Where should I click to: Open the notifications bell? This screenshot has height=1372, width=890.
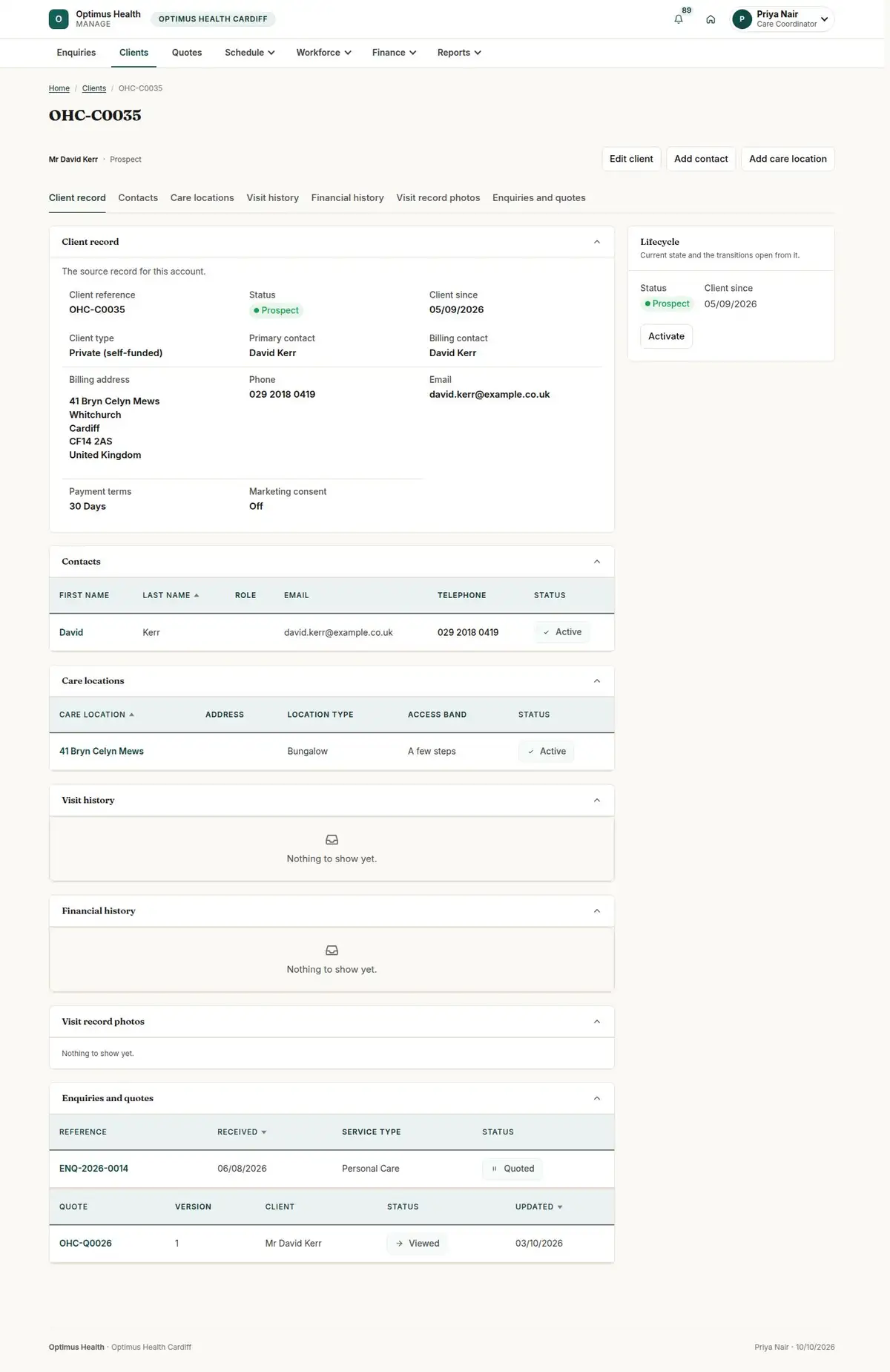click(x=679, y=19)
